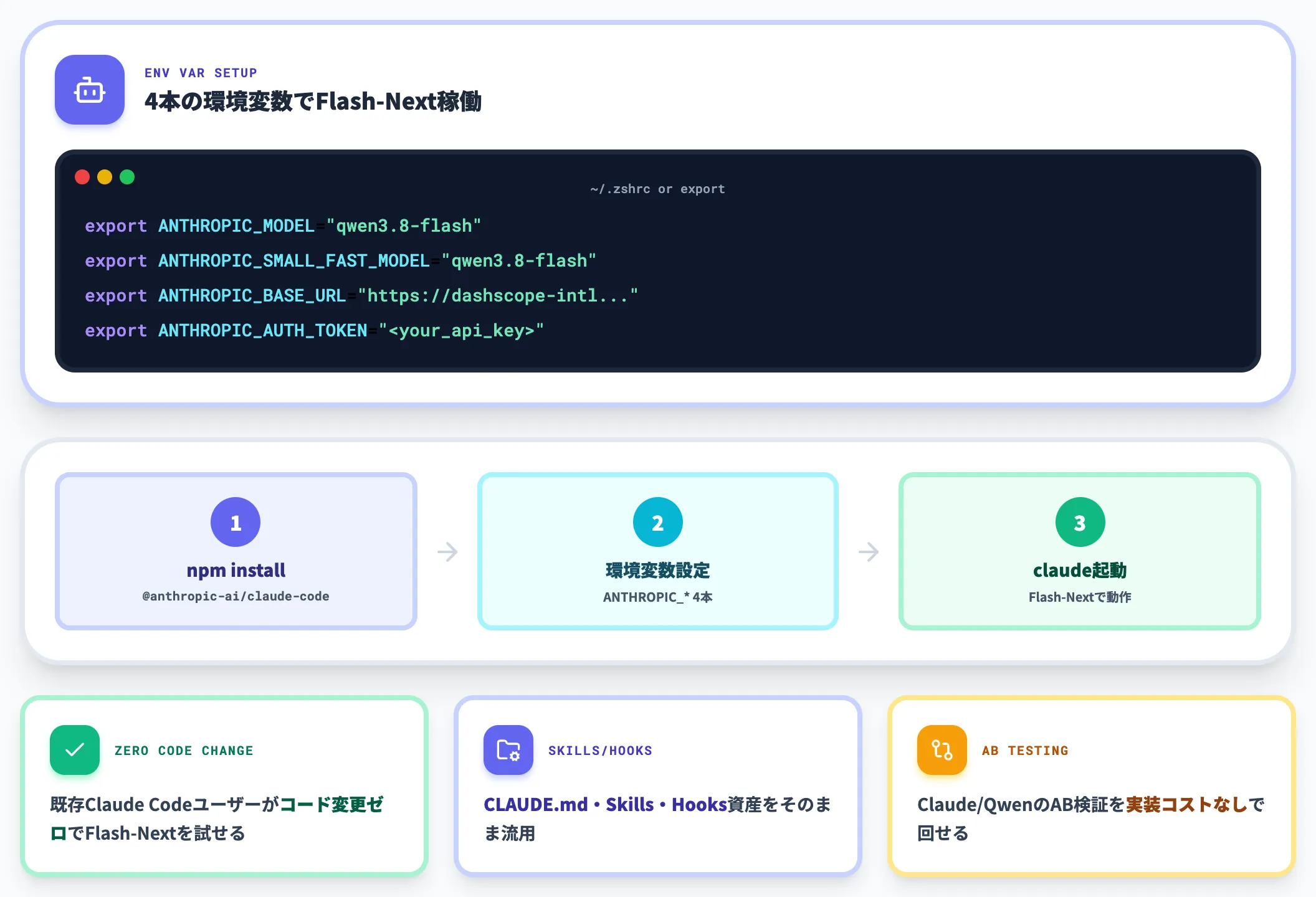Click the step 3 number circle

(x=1080, y=522)
